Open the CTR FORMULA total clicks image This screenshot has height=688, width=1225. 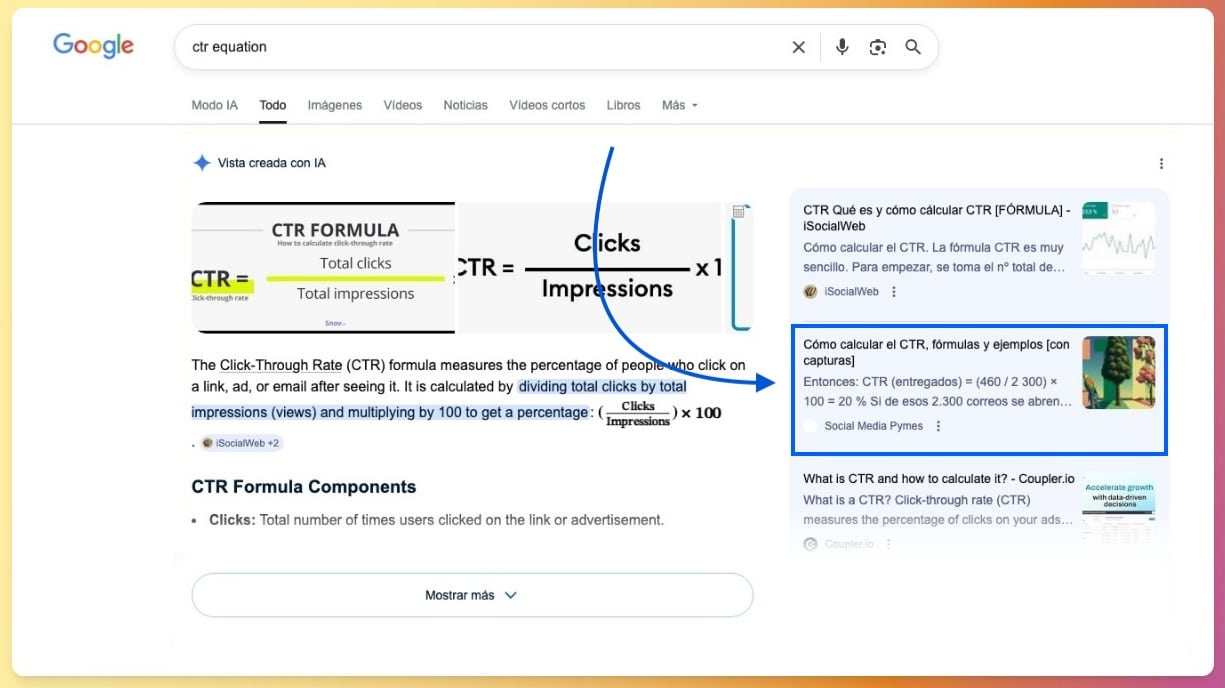[323, 267]
